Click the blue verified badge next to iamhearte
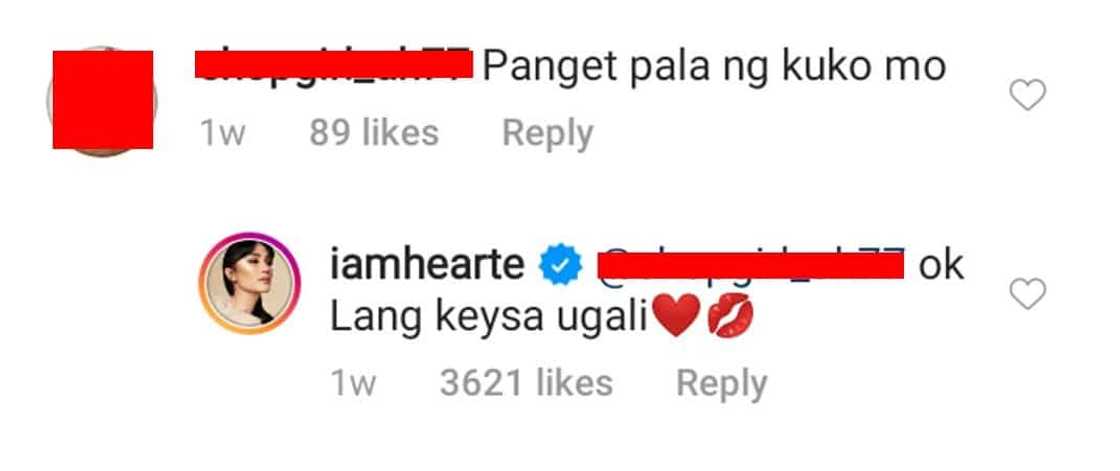 [x=561, y=267]
